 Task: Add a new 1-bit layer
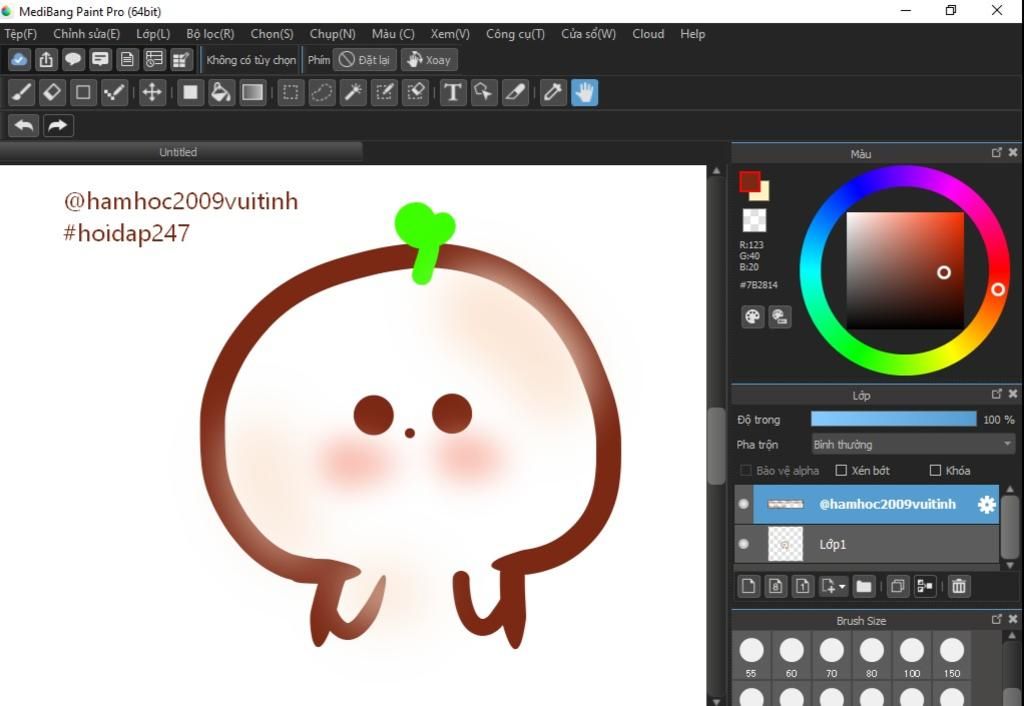point(803,586)
